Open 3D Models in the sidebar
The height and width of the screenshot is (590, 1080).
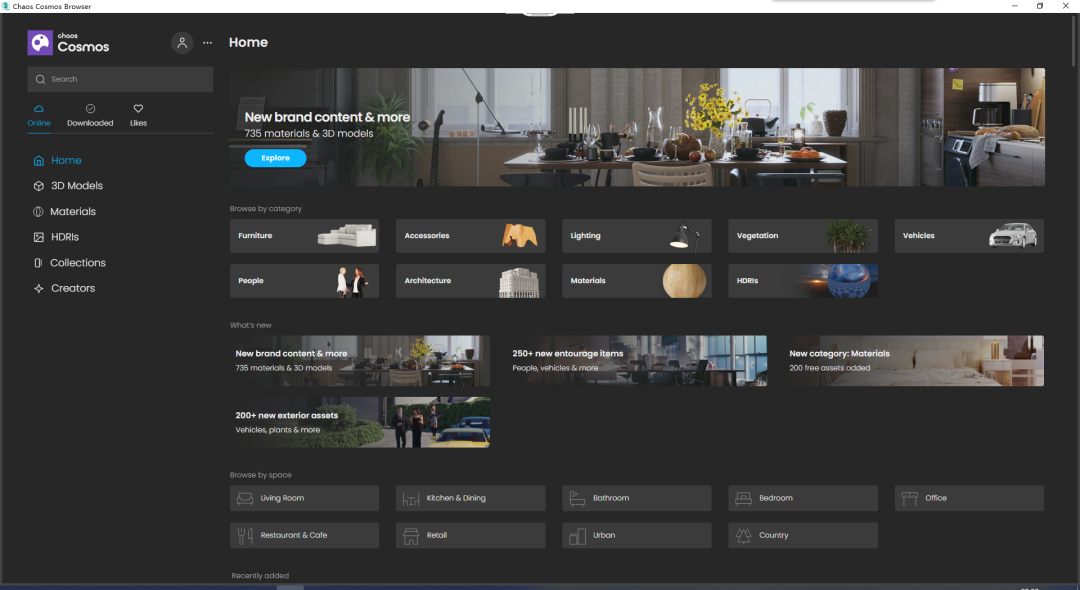pos(76,186)
